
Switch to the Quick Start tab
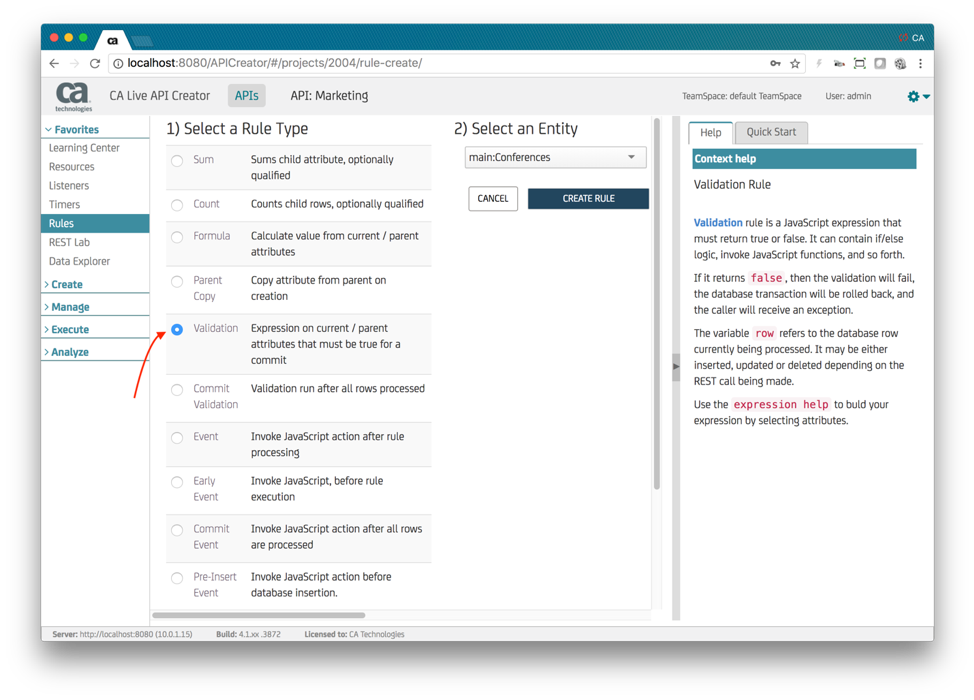771,132
